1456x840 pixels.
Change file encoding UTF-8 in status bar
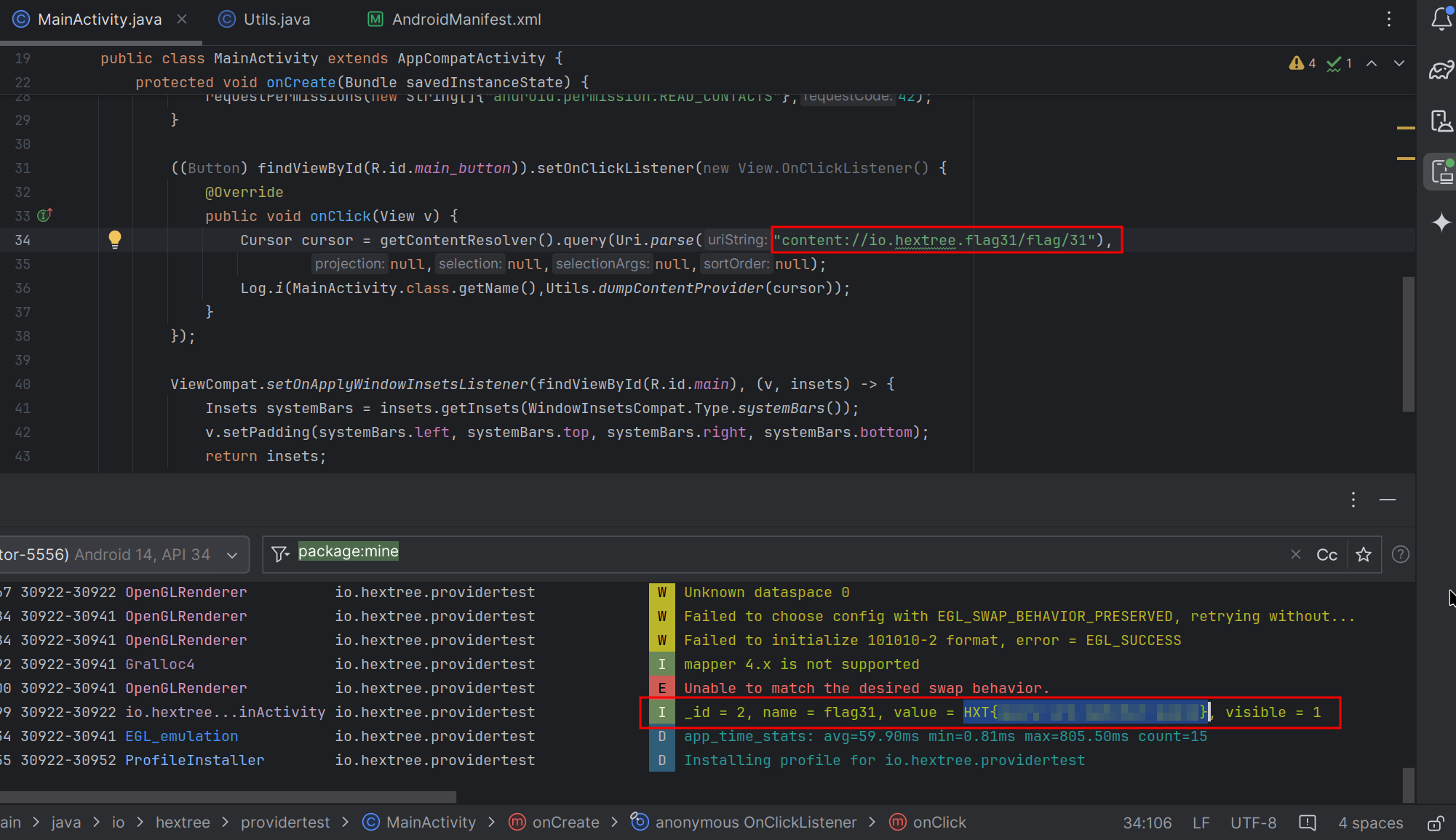(x=1253, y=823)
